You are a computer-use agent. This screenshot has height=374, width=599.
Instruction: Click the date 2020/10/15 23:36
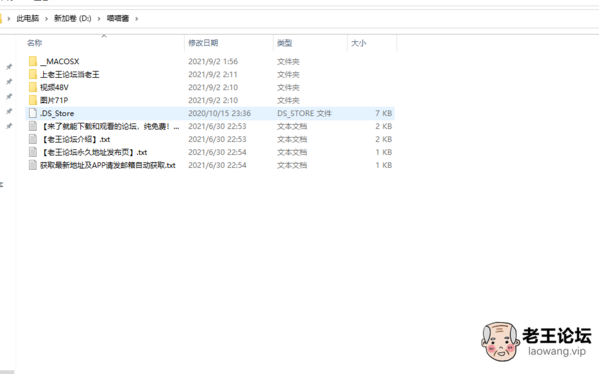click(x=219, y=113)
